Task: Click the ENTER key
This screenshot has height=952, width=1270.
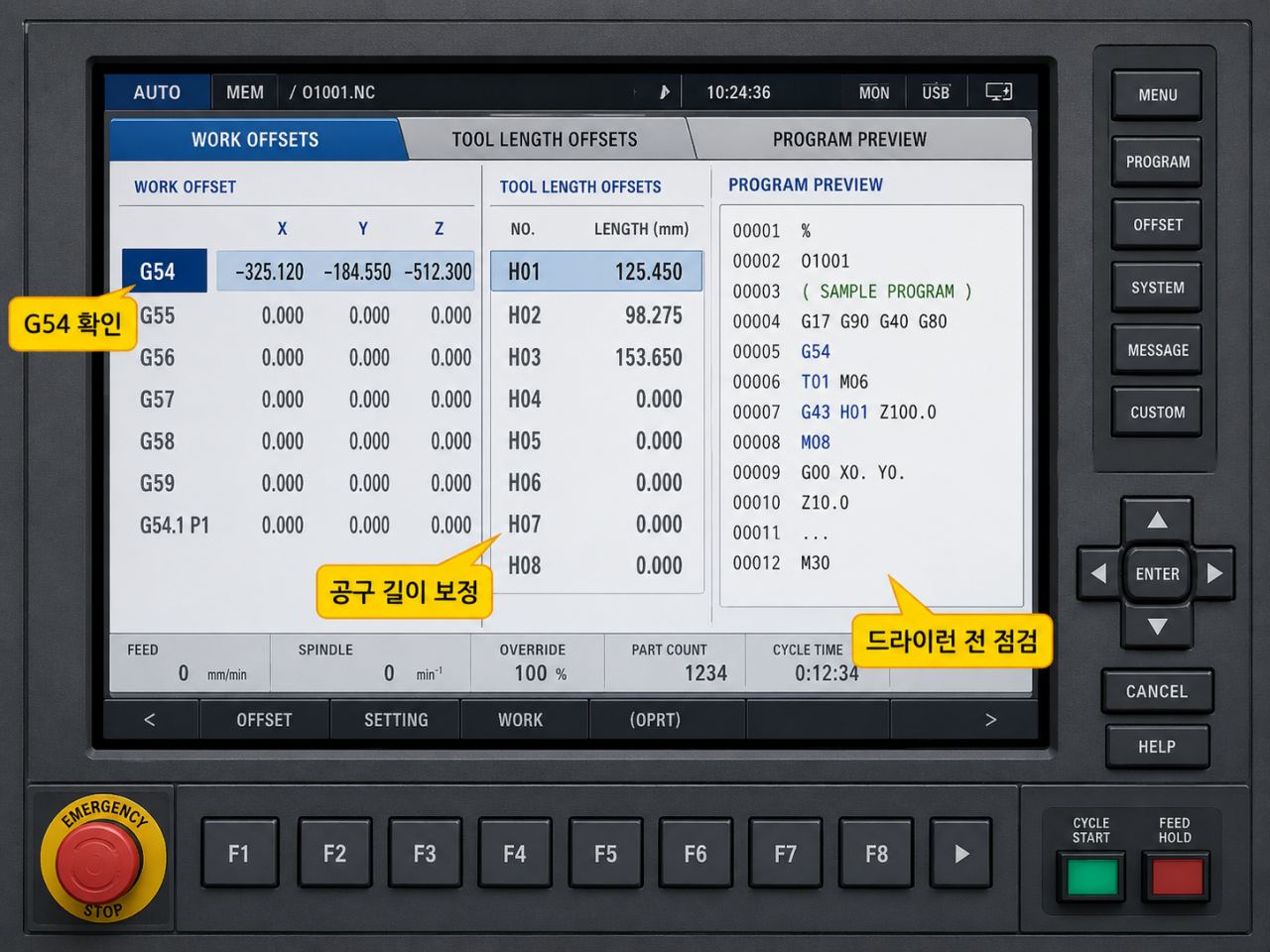Action: [x=1157, y=574]
